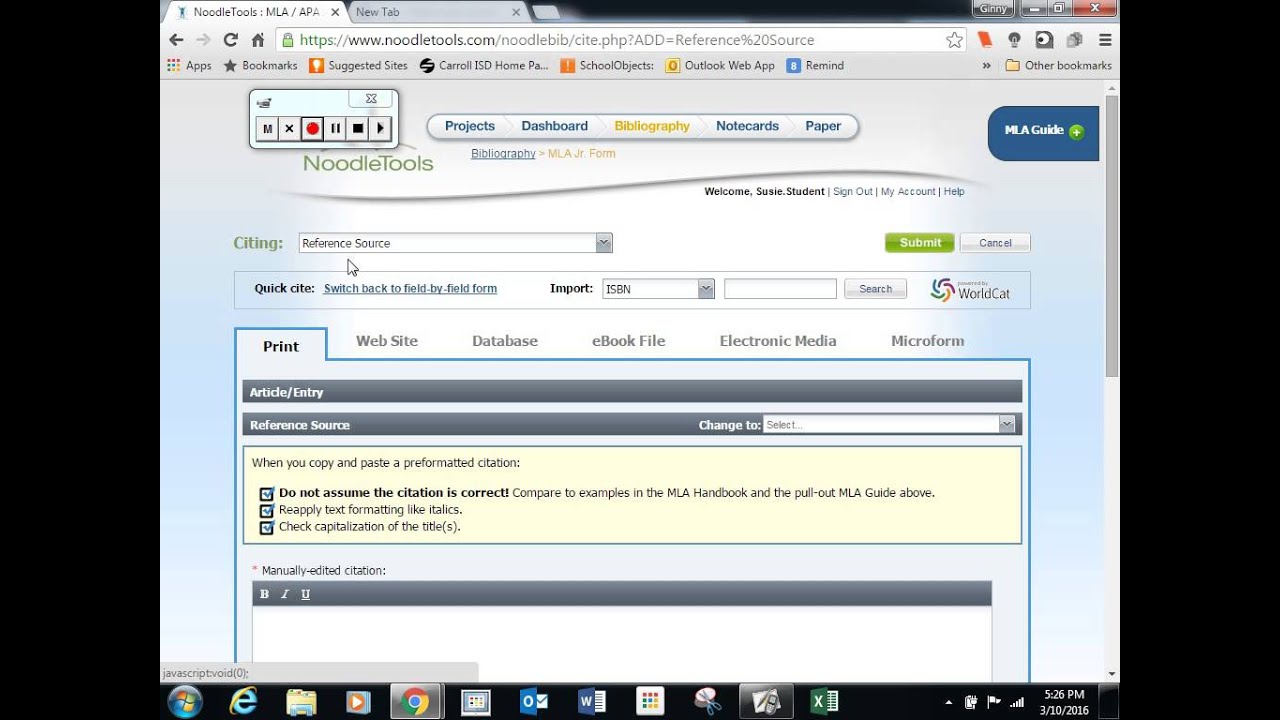The width and height of the screenshot is (1280, 720).
Task: Click the browser address bar URL
Action: pos(557,40)
